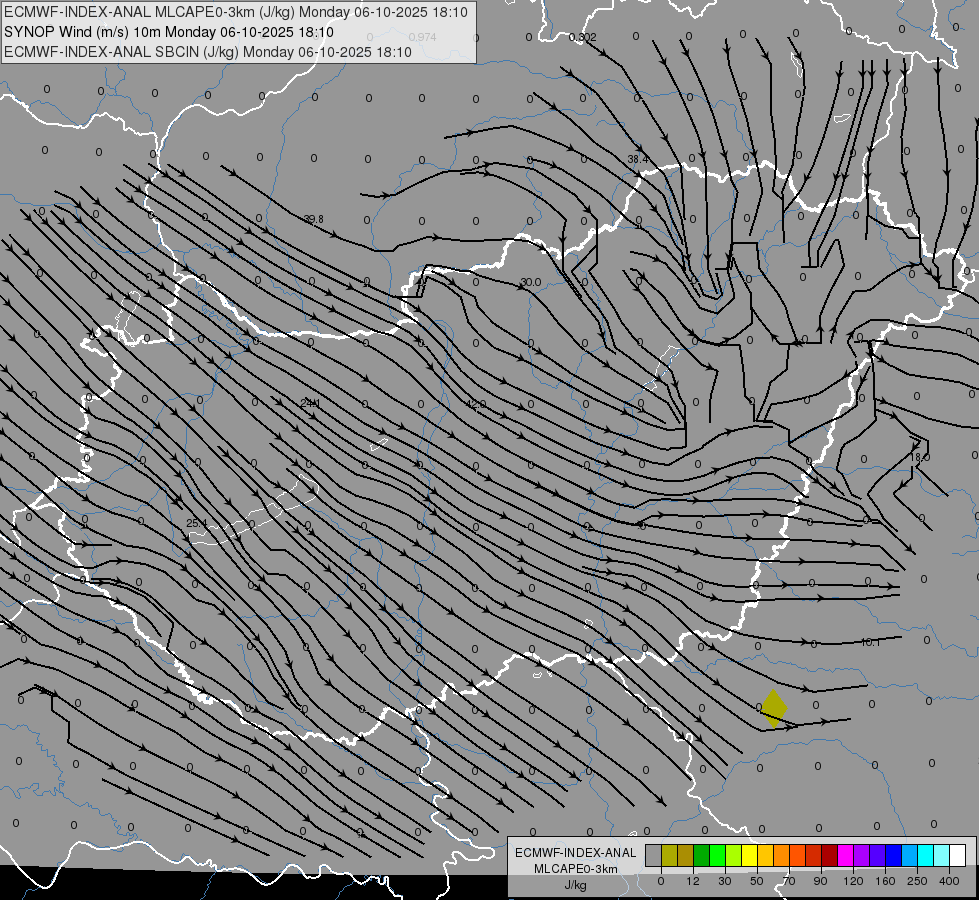Click the 39.8 value label on map
The height and width of the screenshot is (900, 979).
pos(313,219)
